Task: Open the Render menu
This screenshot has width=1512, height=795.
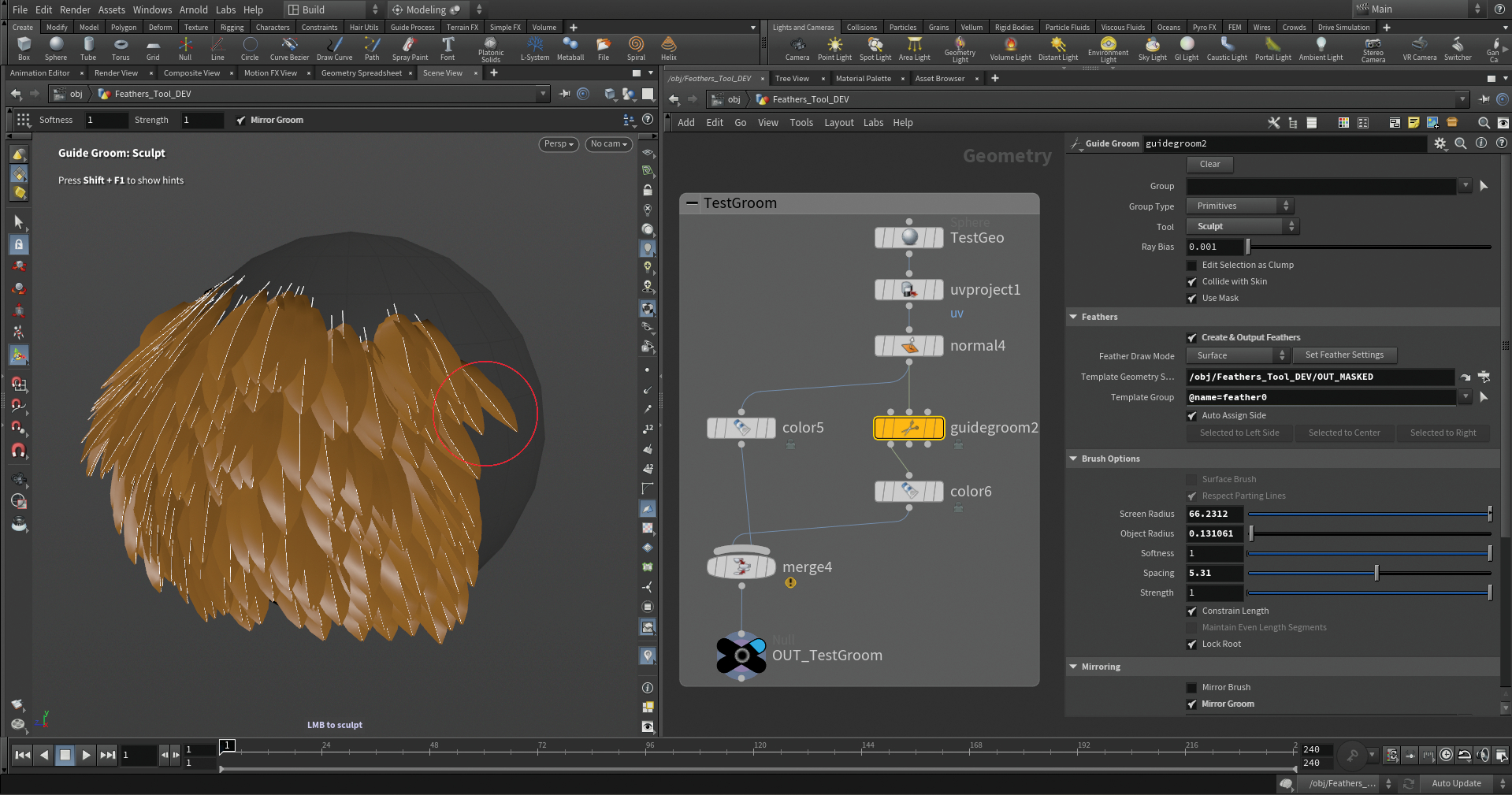Action: coord(75,9)
